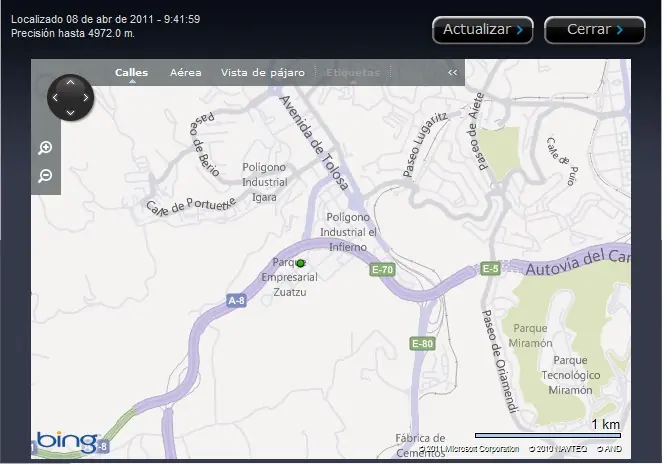Image resolution: width=668 pixels, height=464 pixels.
Task: Click the Actualizar button
Action: tap(483, 30)
